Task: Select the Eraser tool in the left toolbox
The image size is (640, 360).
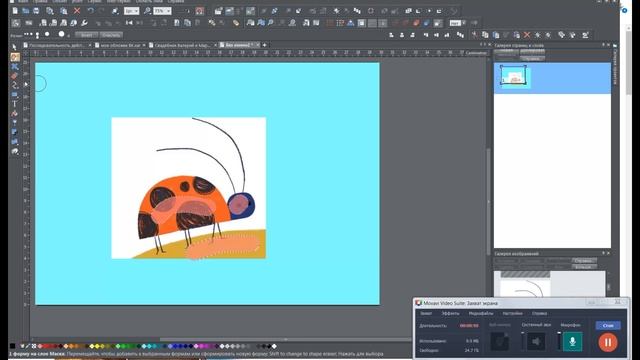Action: 15,76
